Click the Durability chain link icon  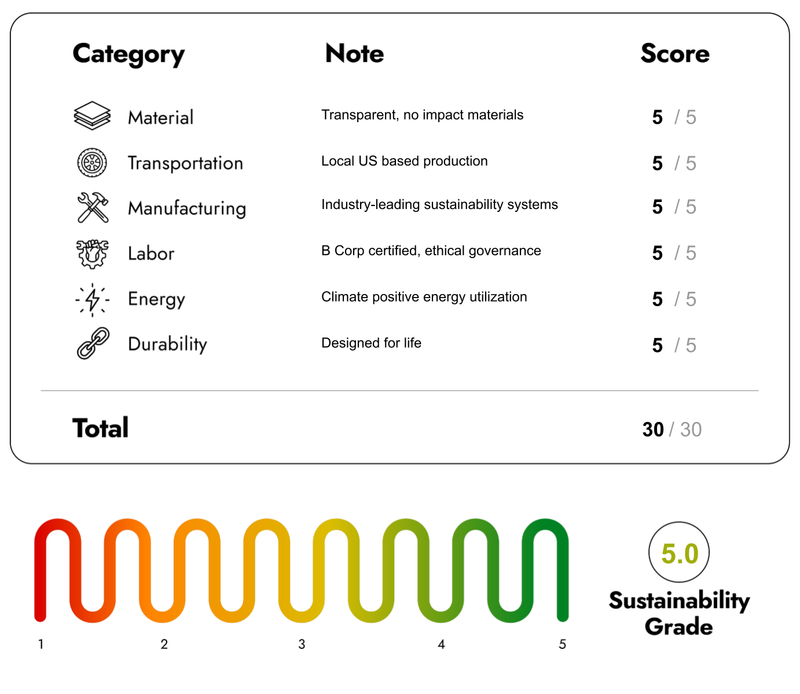[x=93, y=343]
